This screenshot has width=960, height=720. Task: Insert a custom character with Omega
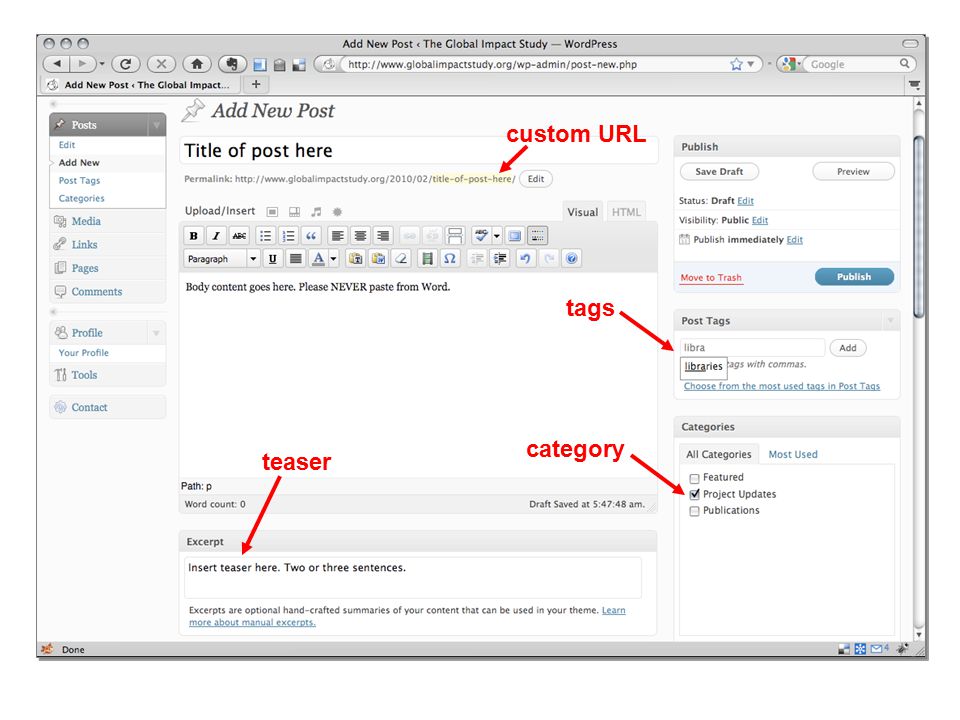450,258
